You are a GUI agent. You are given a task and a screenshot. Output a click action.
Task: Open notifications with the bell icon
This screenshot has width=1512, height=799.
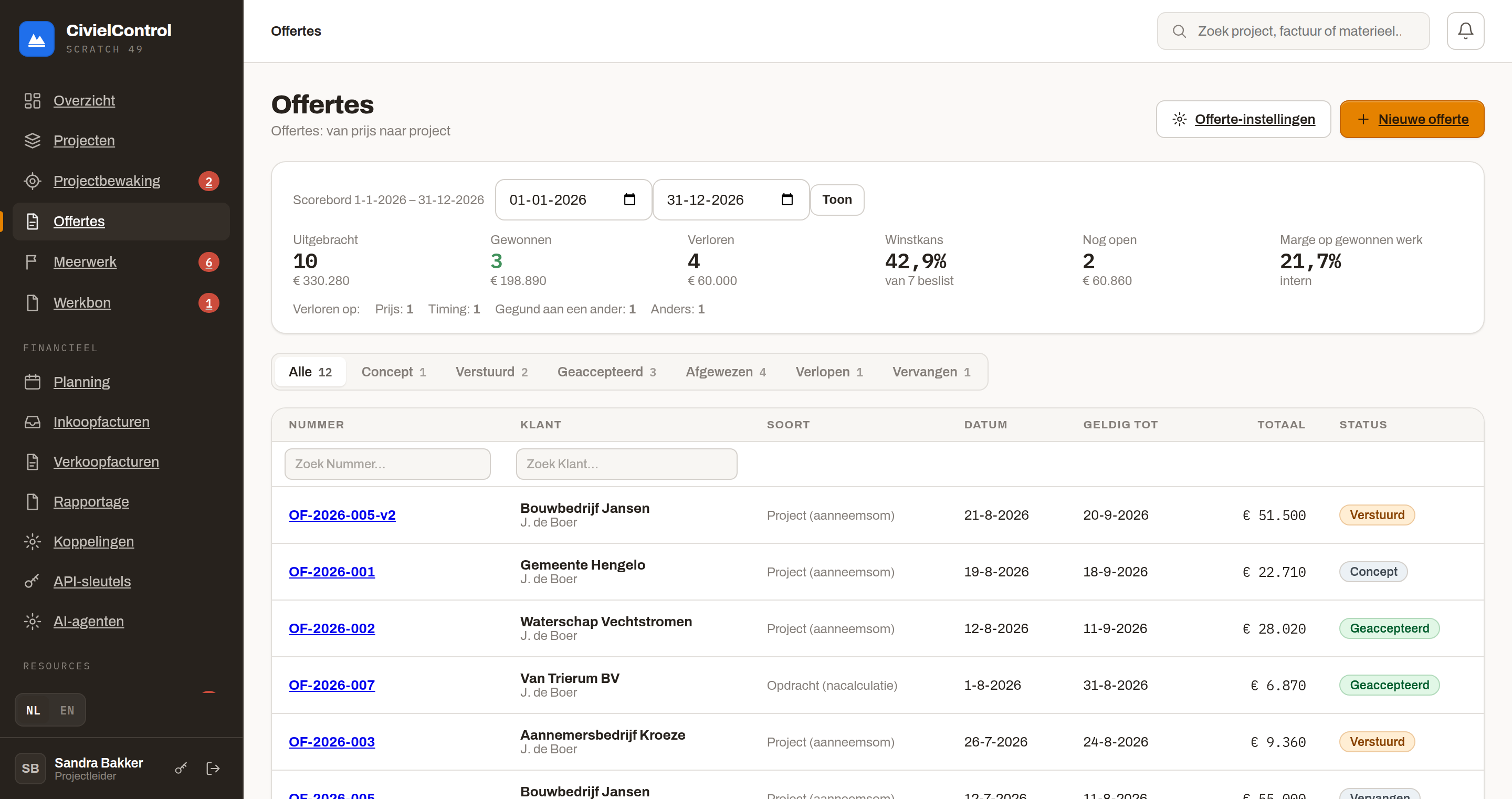coord(1465,31)
